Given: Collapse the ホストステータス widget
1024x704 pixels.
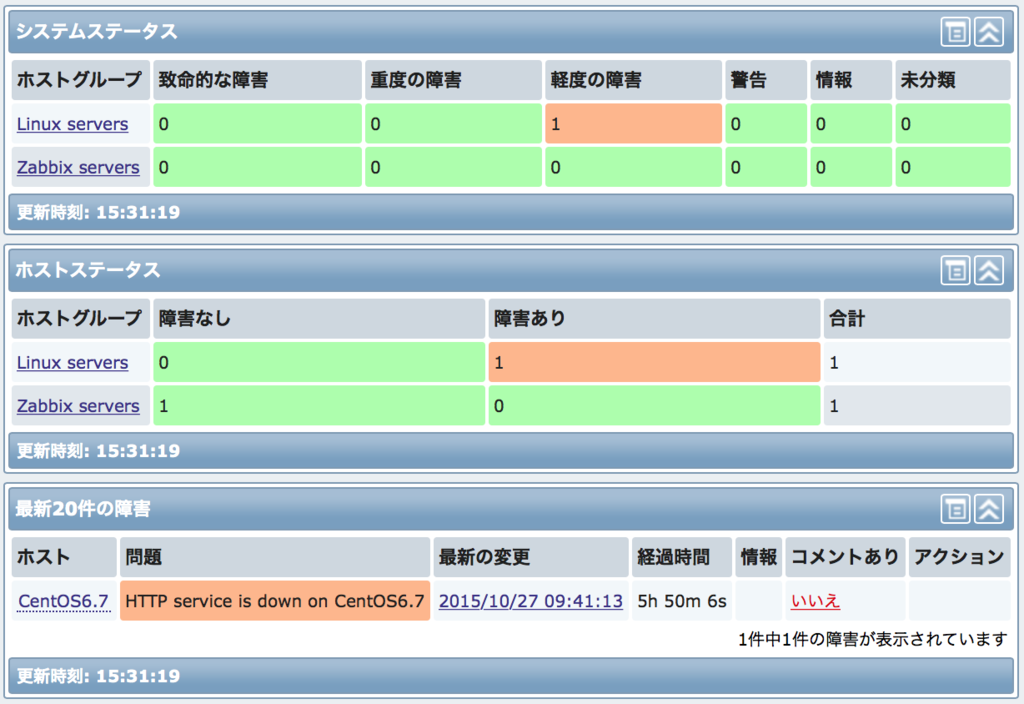Looking at the screenshot, I should [x=988, y=270].
